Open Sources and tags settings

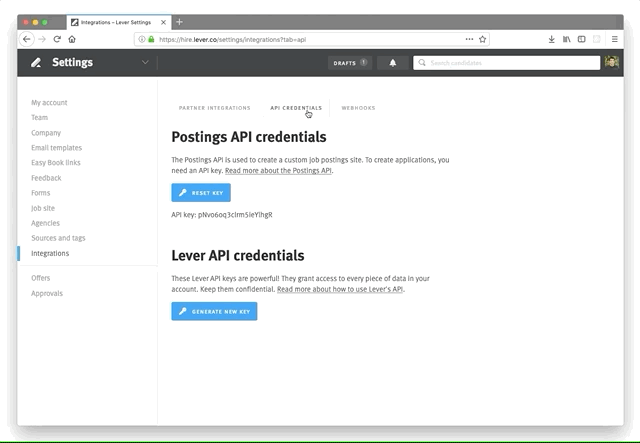click(x=58, y=238)
